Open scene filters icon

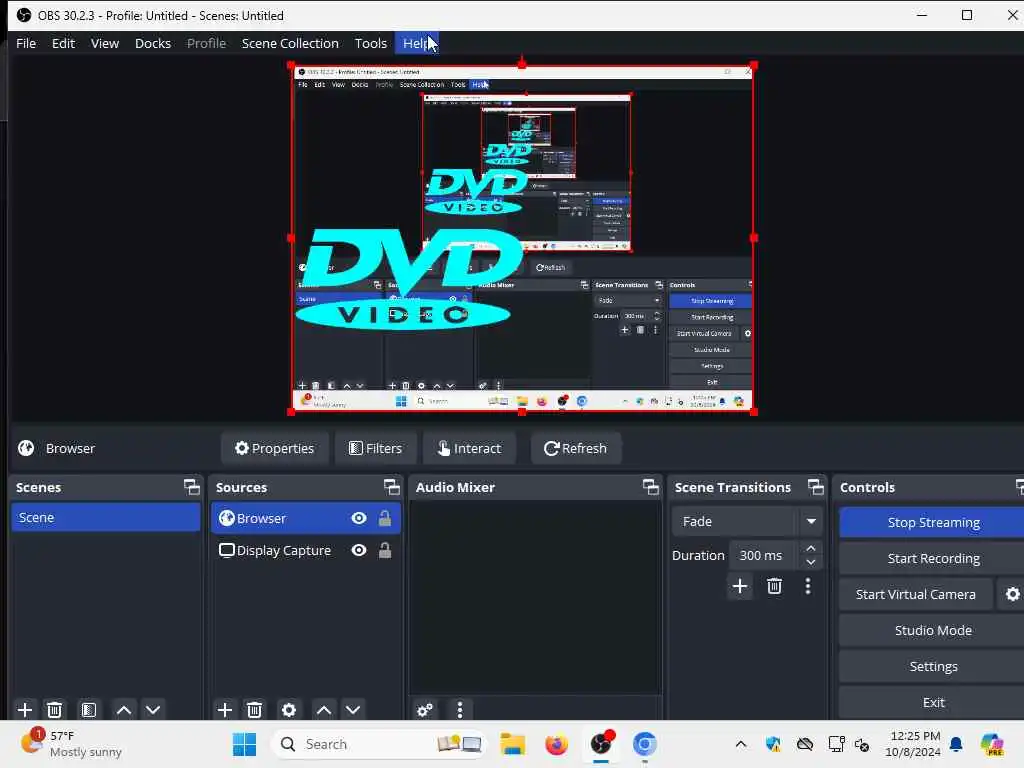[89, 710]
